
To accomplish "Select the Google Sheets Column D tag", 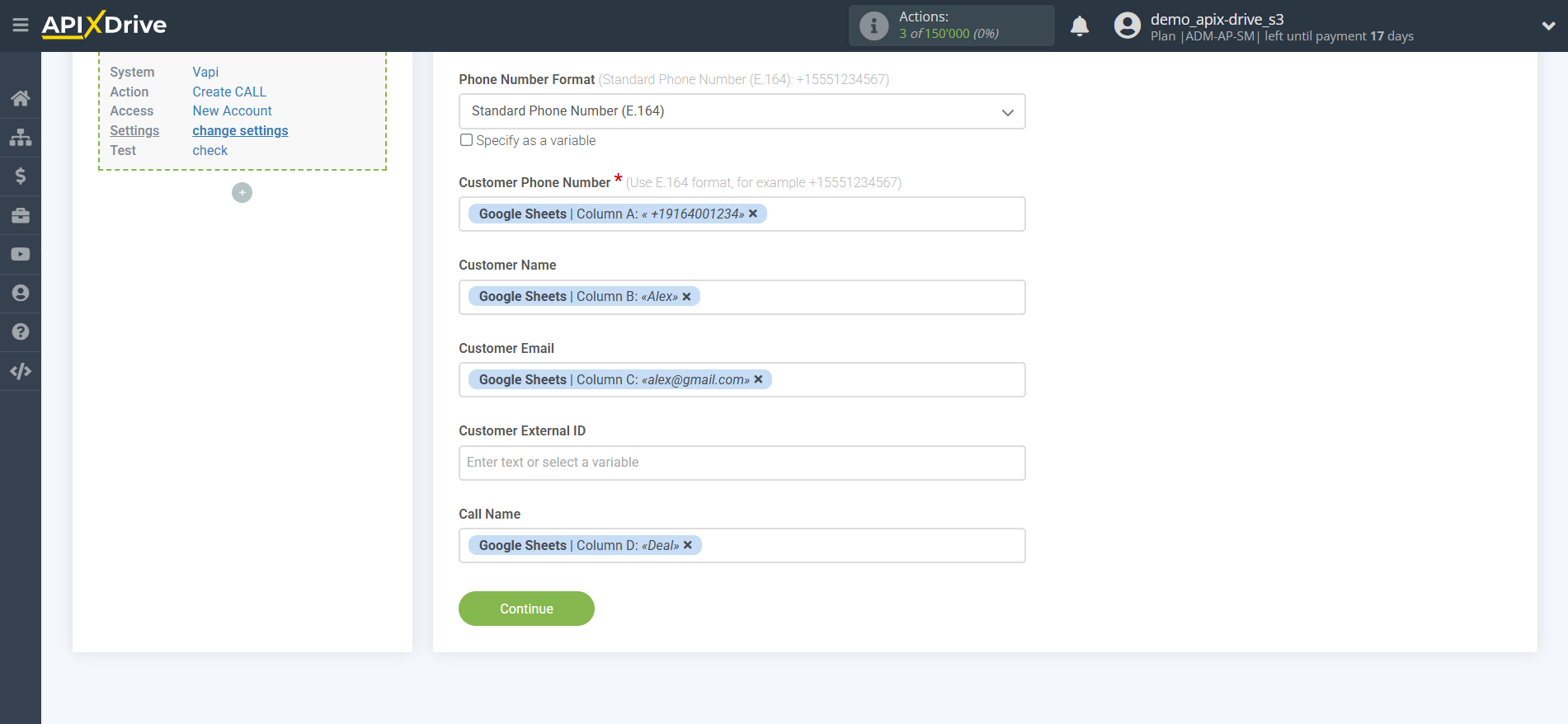I will pyautogui.click(x=585, y=545).
